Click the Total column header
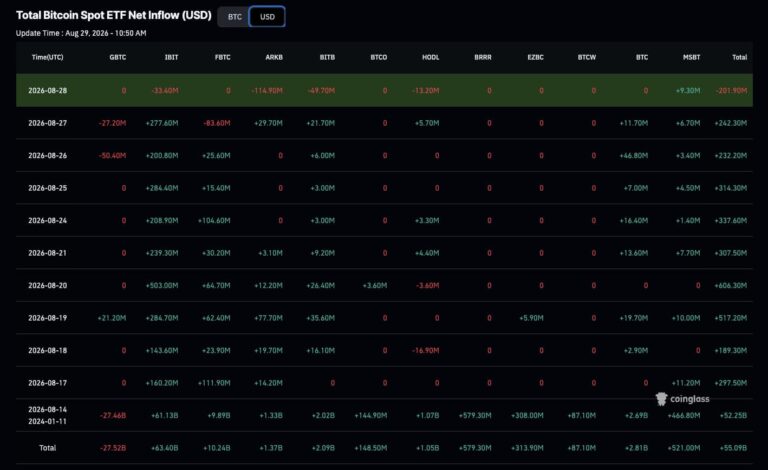The width and height of the screenshot is (768, 470). click(739, 57)
